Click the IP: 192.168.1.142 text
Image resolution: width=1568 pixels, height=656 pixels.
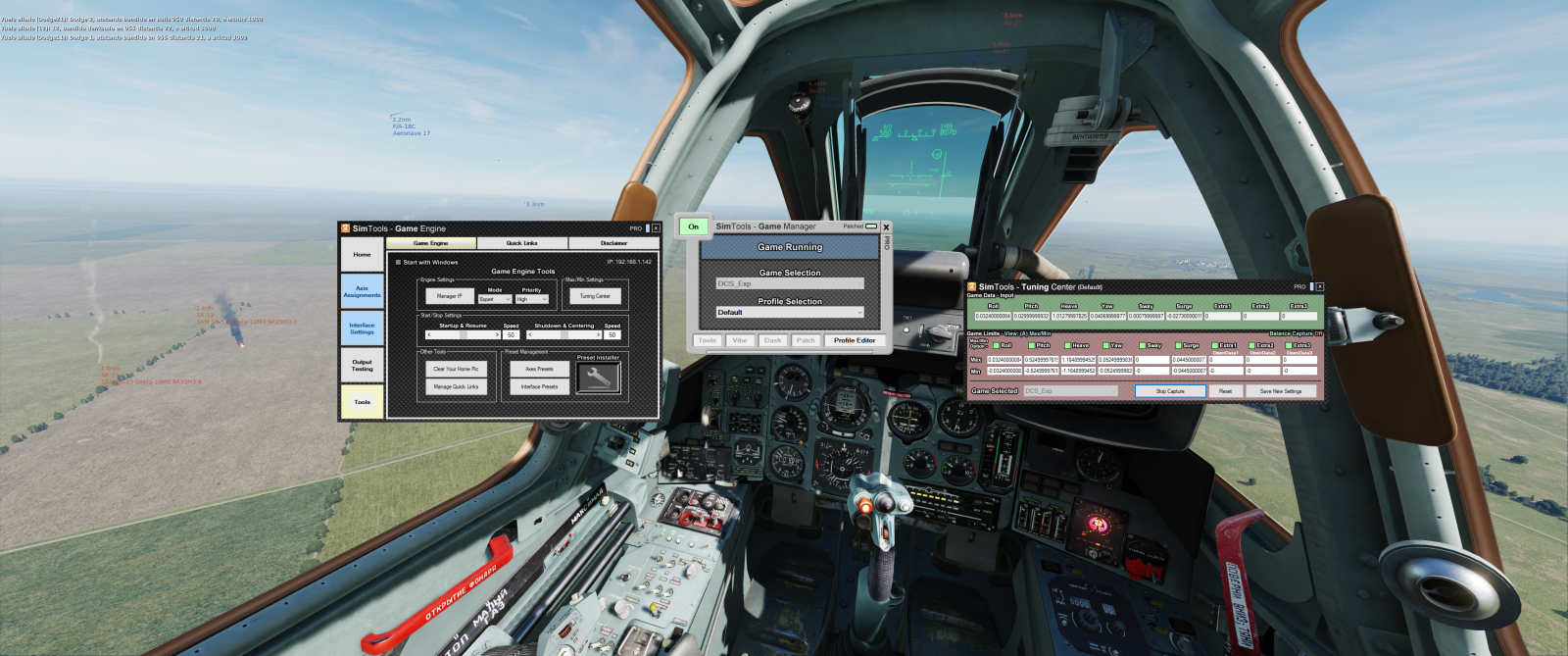coord(629,262)
